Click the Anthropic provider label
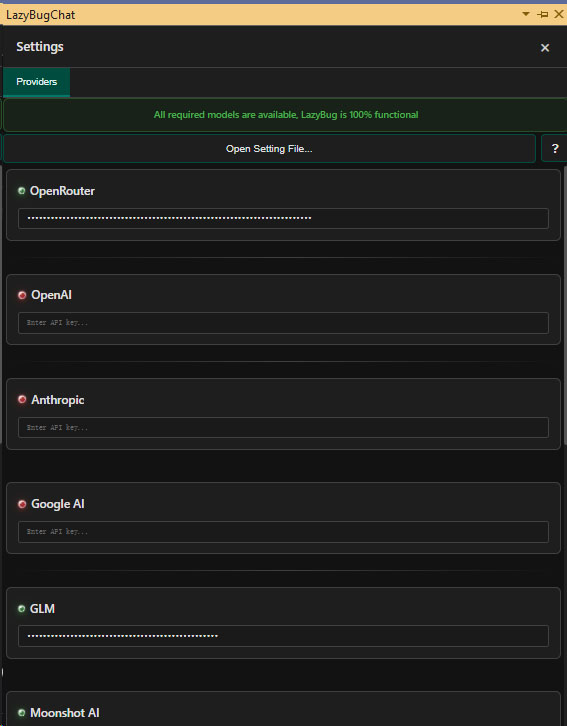 pyautogui.click(x=58, y=400)
